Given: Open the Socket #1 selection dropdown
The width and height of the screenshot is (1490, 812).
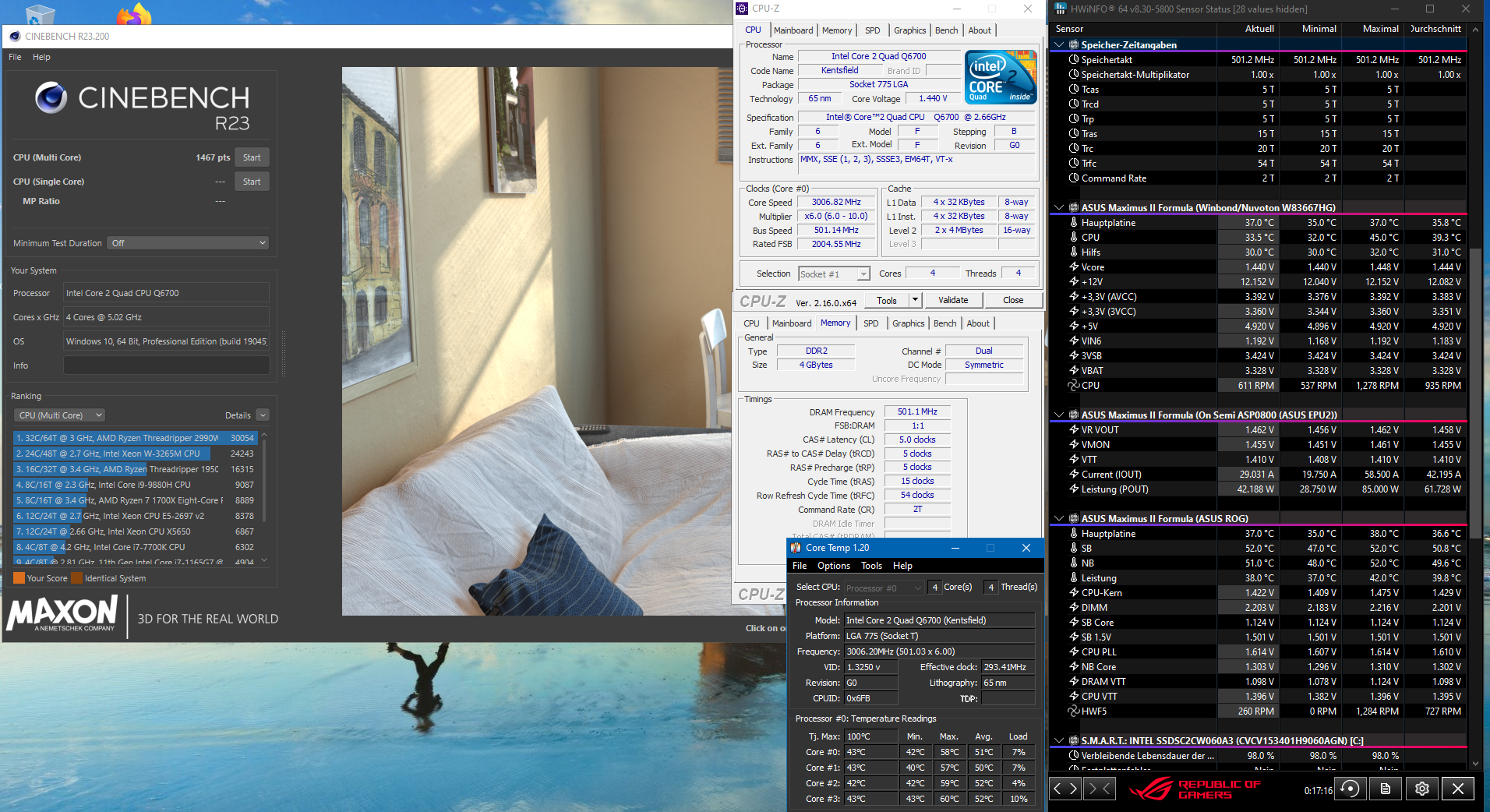Looking at the screenshot, I should [x=834, y=274].
